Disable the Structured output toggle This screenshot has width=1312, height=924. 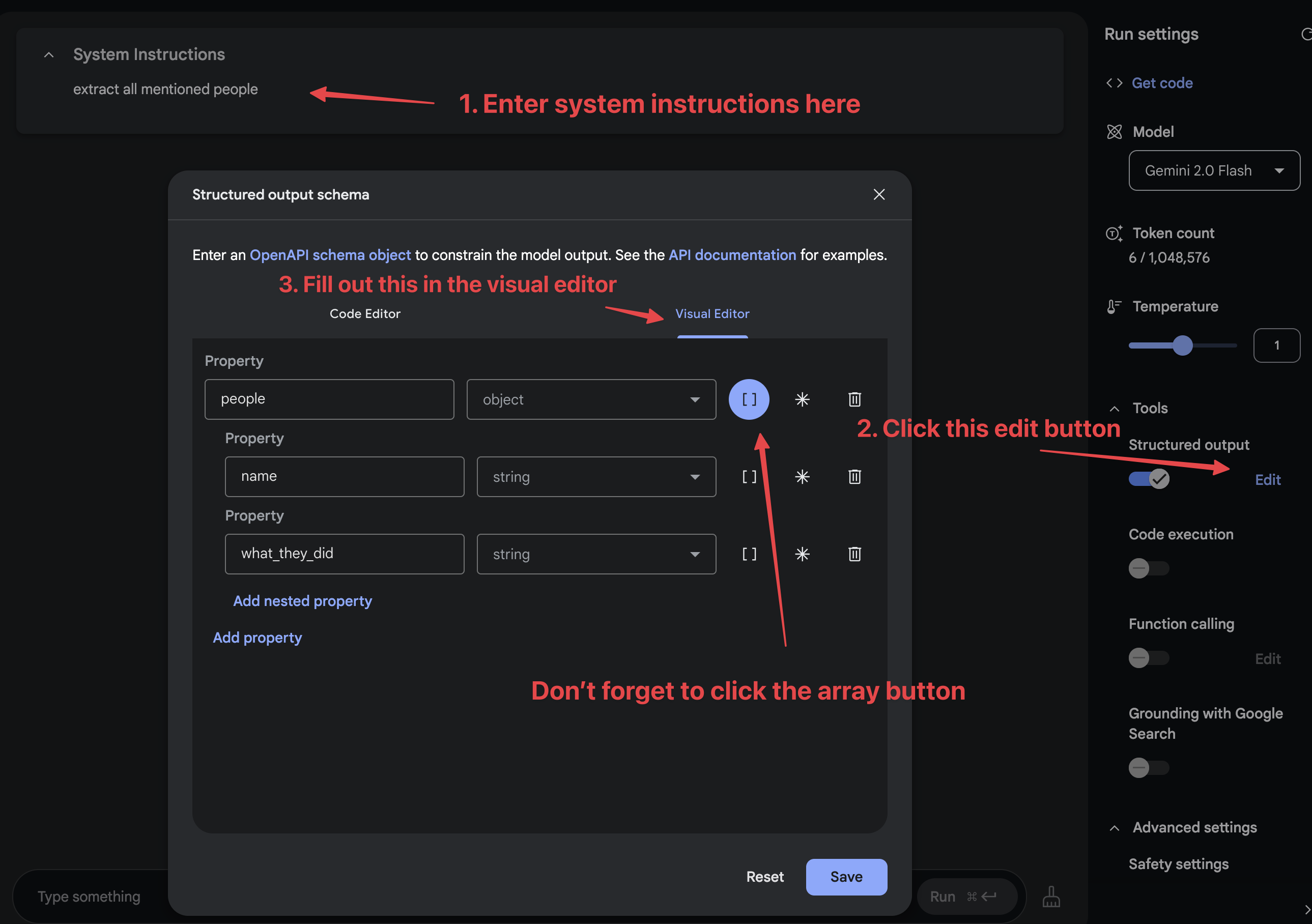pos(1149,479)
